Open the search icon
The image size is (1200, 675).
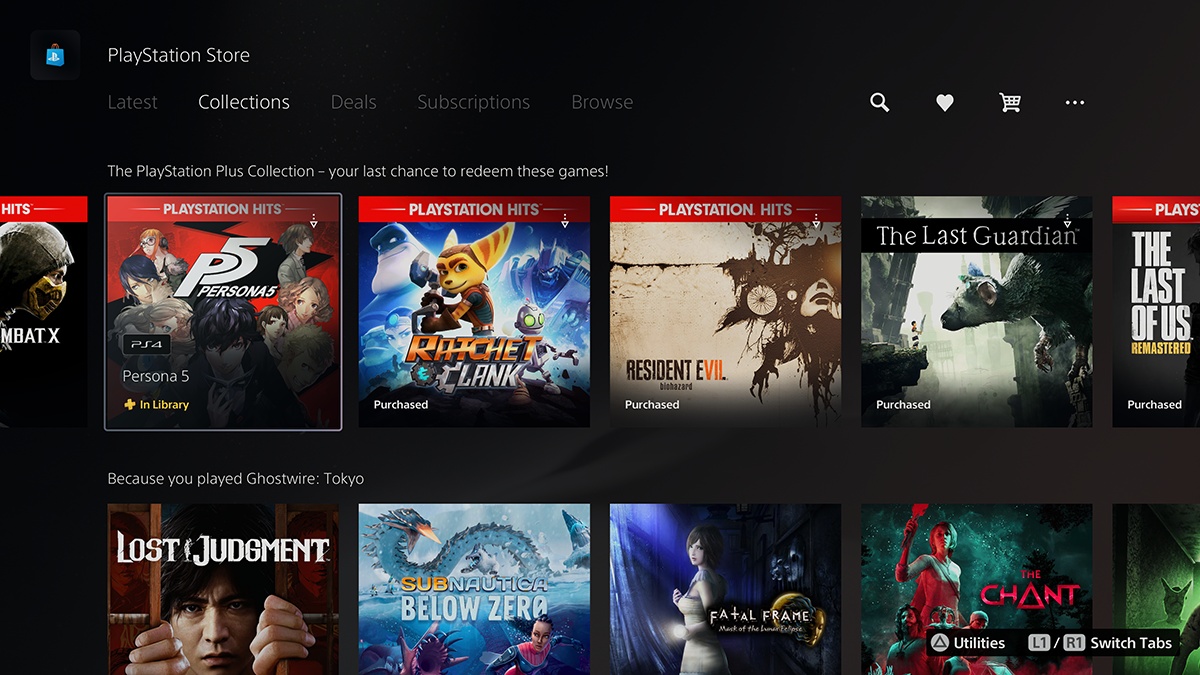point(879,102)
